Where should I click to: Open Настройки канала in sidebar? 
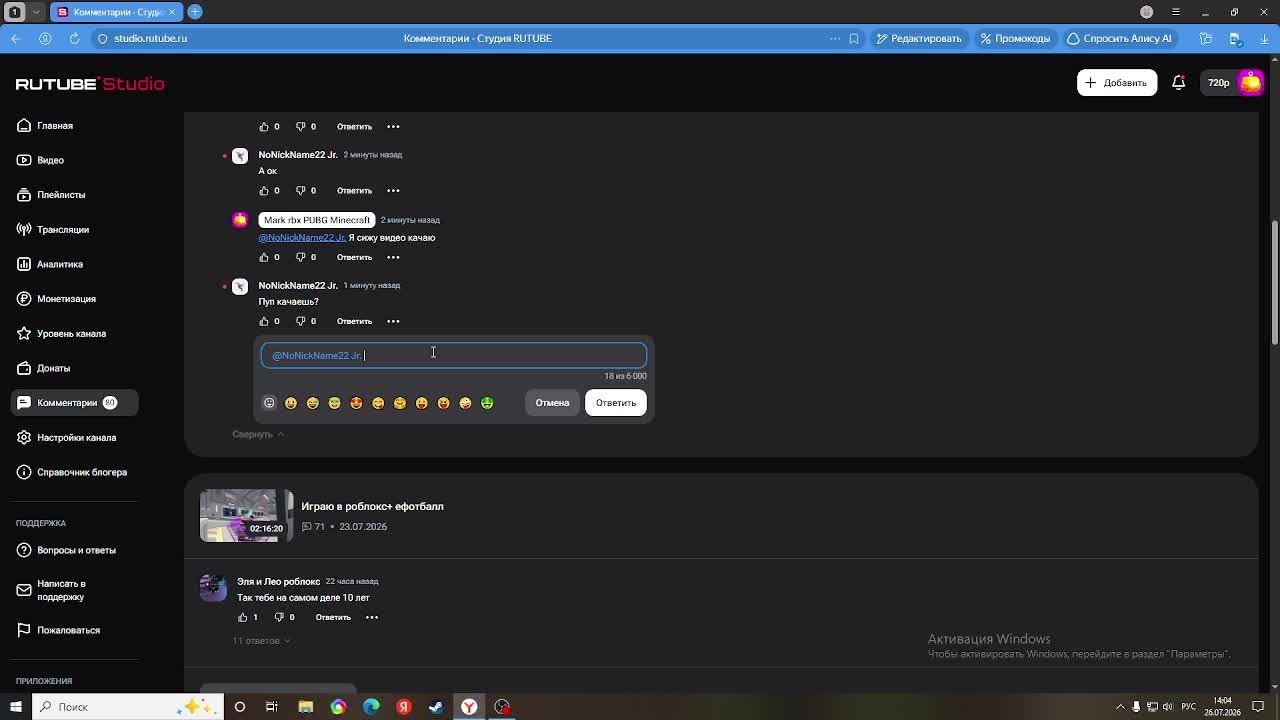[66, 437]
